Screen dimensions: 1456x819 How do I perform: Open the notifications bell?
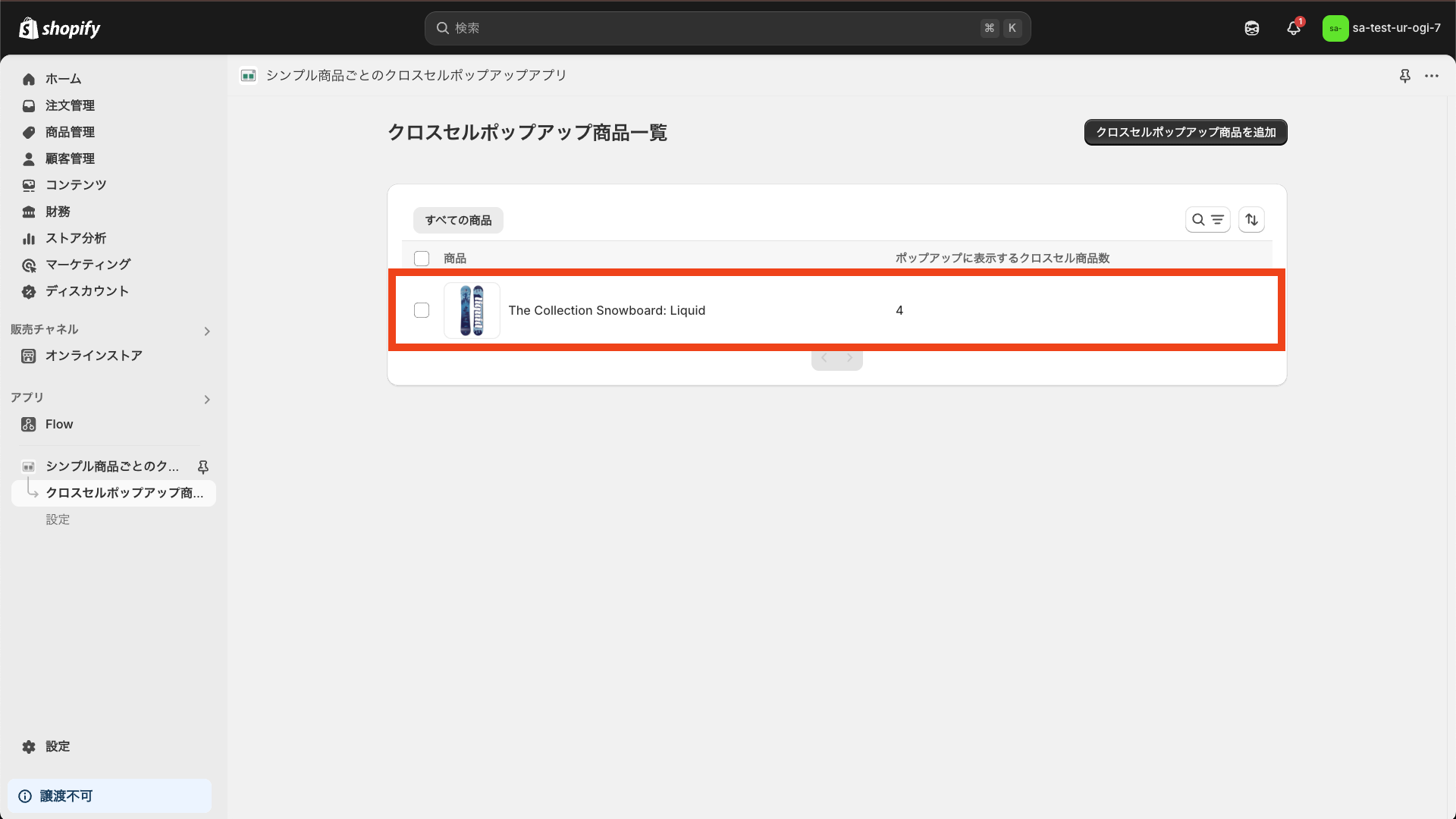1293,28
